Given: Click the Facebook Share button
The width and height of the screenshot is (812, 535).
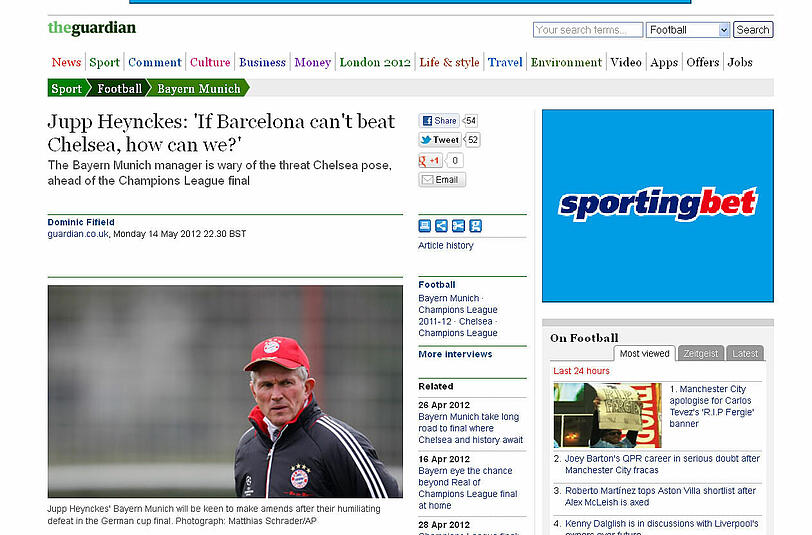Looking at the screenshot, I should click(x=439, y=121).
